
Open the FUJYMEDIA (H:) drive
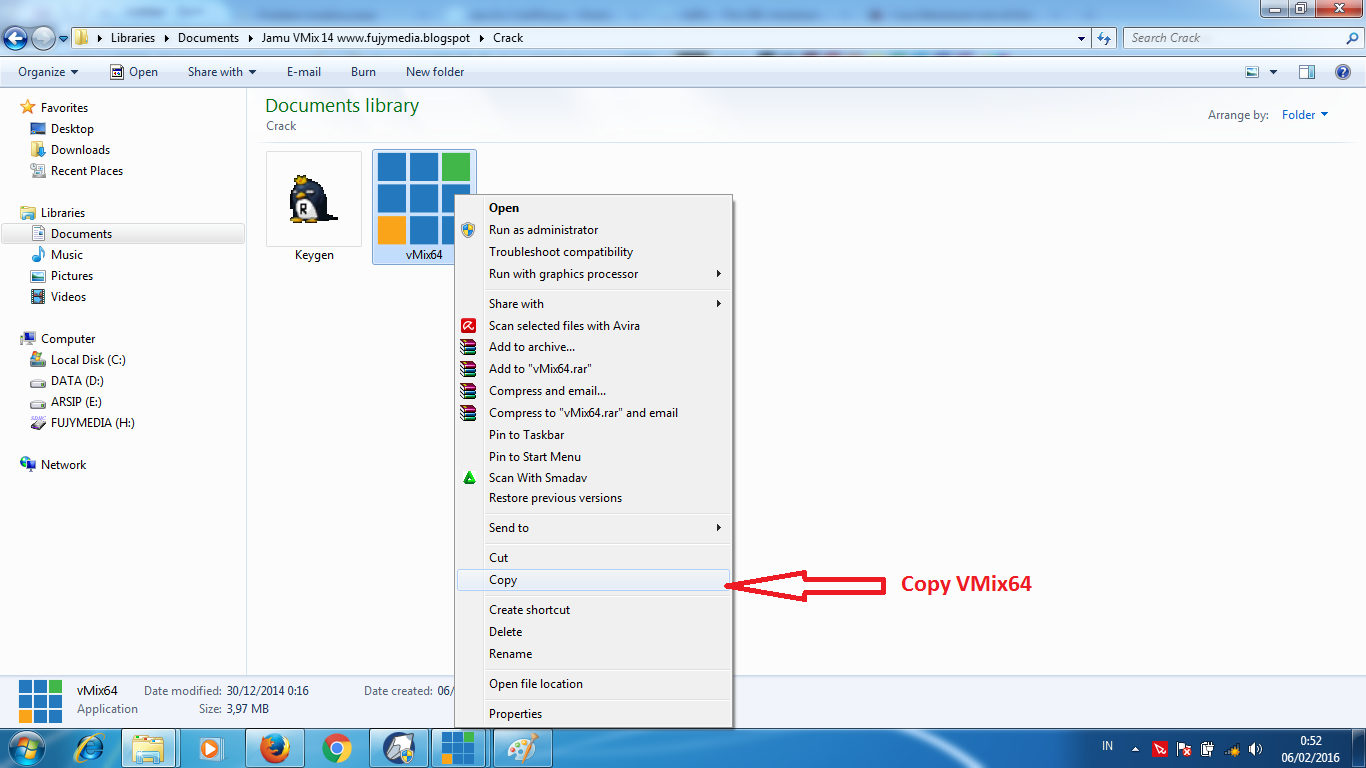click(x=92, y=423)
